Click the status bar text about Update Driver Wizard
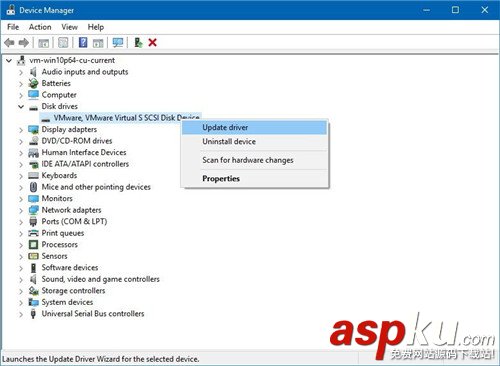This screenshot has height=366, width=500. 101,359
